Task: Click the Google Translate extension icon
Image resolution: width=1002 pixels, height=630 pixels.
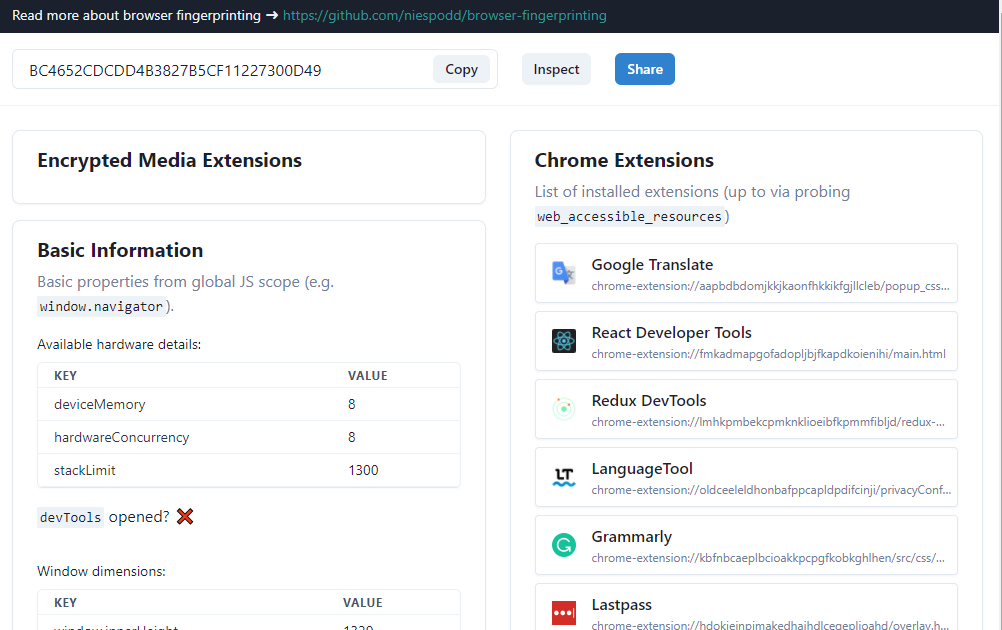Action: point(564,273)
